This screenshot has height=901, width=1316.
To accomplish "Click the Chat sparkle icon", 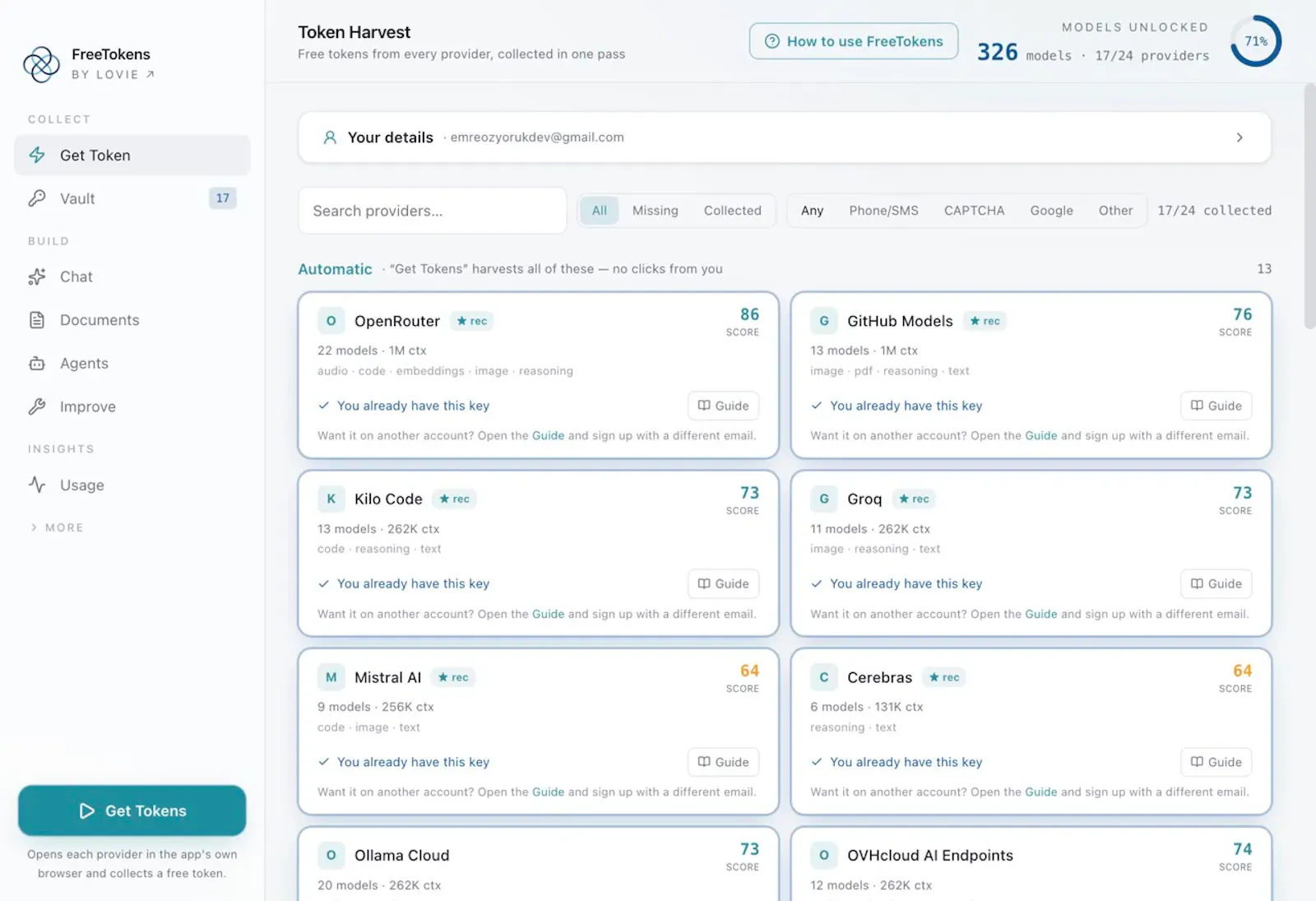I will coord(37,276).
